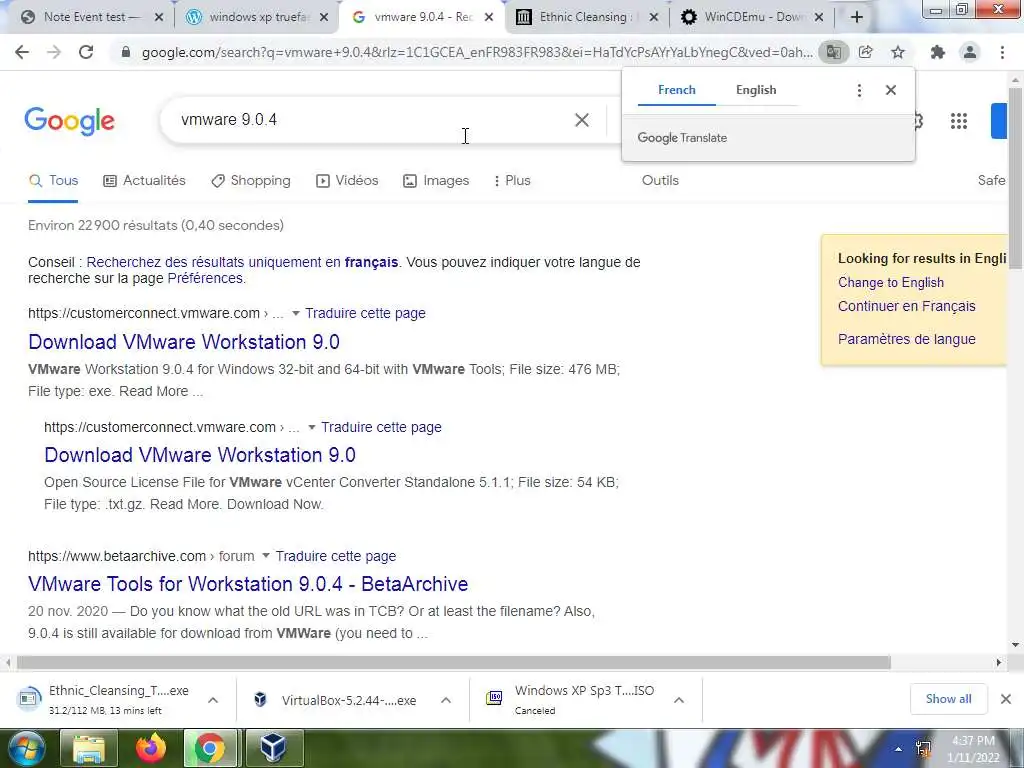Open Shopping search results
Screen dimensions: 1024x768
click(251, 181)
